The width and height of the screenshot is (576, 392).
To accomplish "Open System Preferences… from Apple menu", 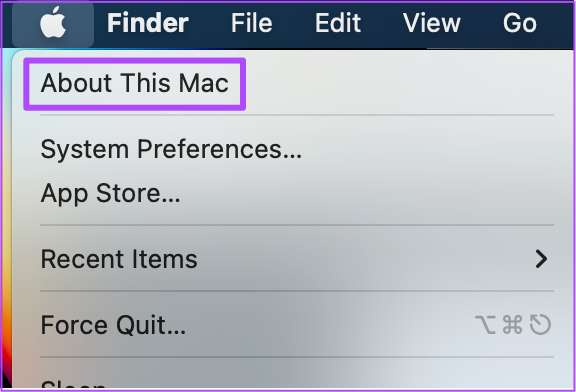I will tap(171, 149).
